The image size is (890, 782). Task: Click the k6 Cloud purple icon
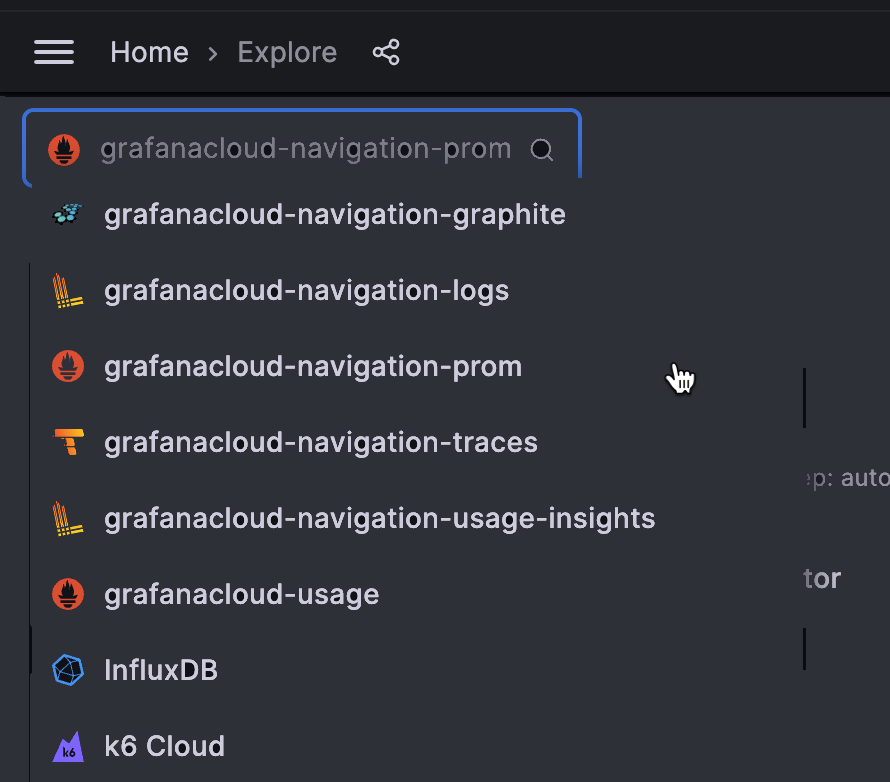[x=68, y=747]
